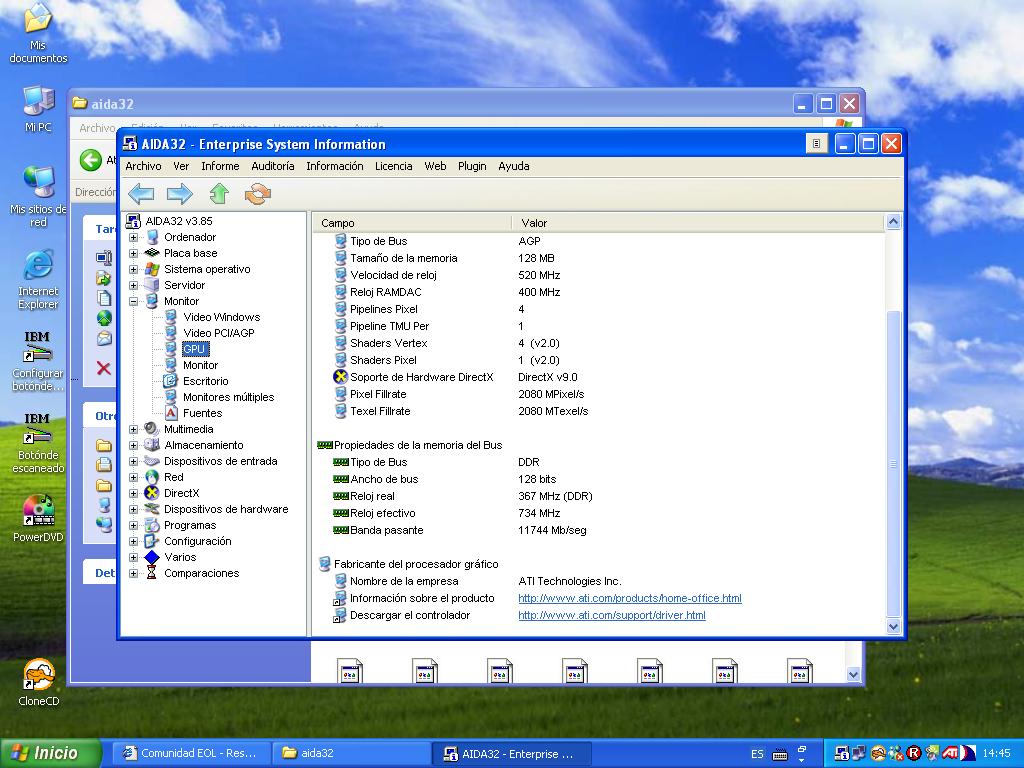This screenshot has height=768, width=1024.
Task: Go forward with the blue right arrow
Action: point(180,193)
